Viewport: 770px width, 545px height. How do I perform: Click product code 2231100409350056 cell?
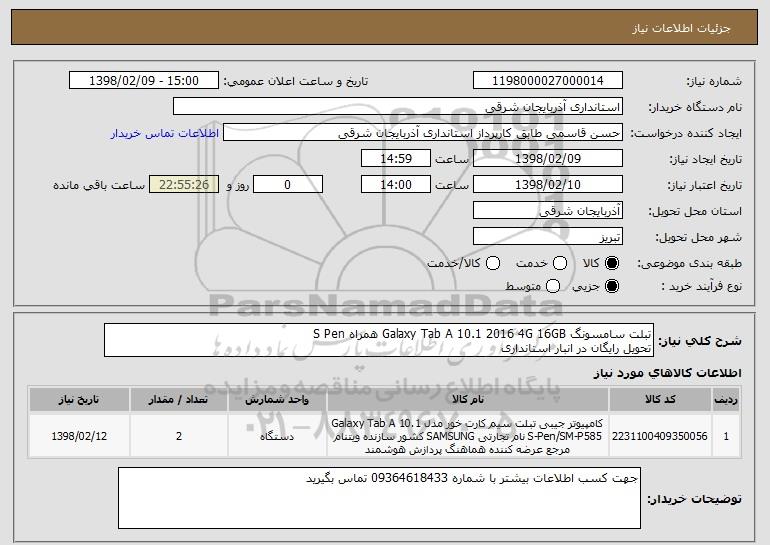coord(660,436)
